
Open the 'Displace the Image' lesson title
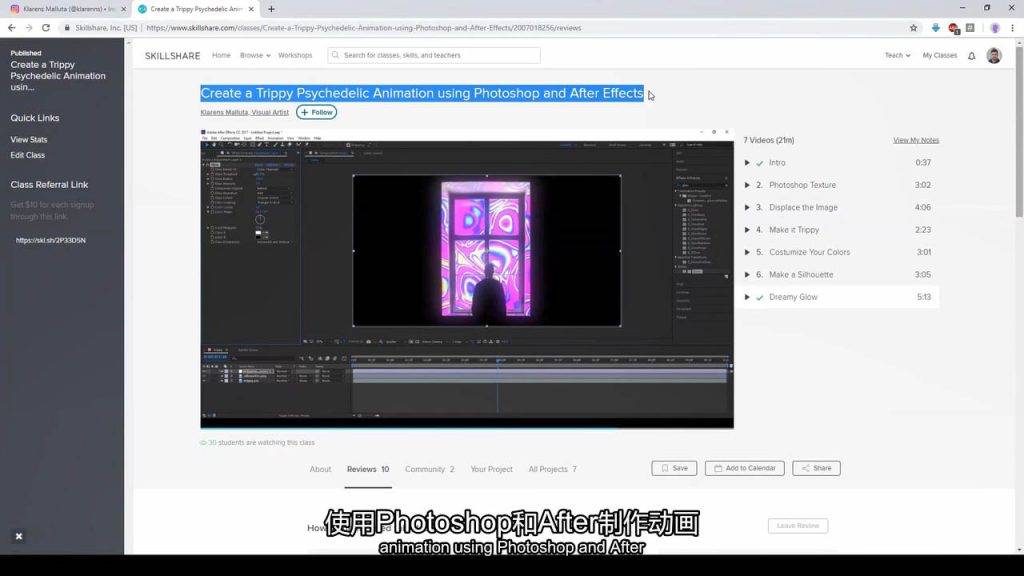[803, 208]
